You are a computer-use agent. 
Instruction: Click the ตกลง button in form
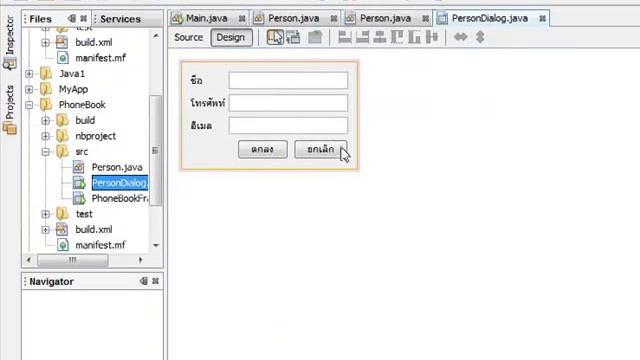[x=262, y=149]
